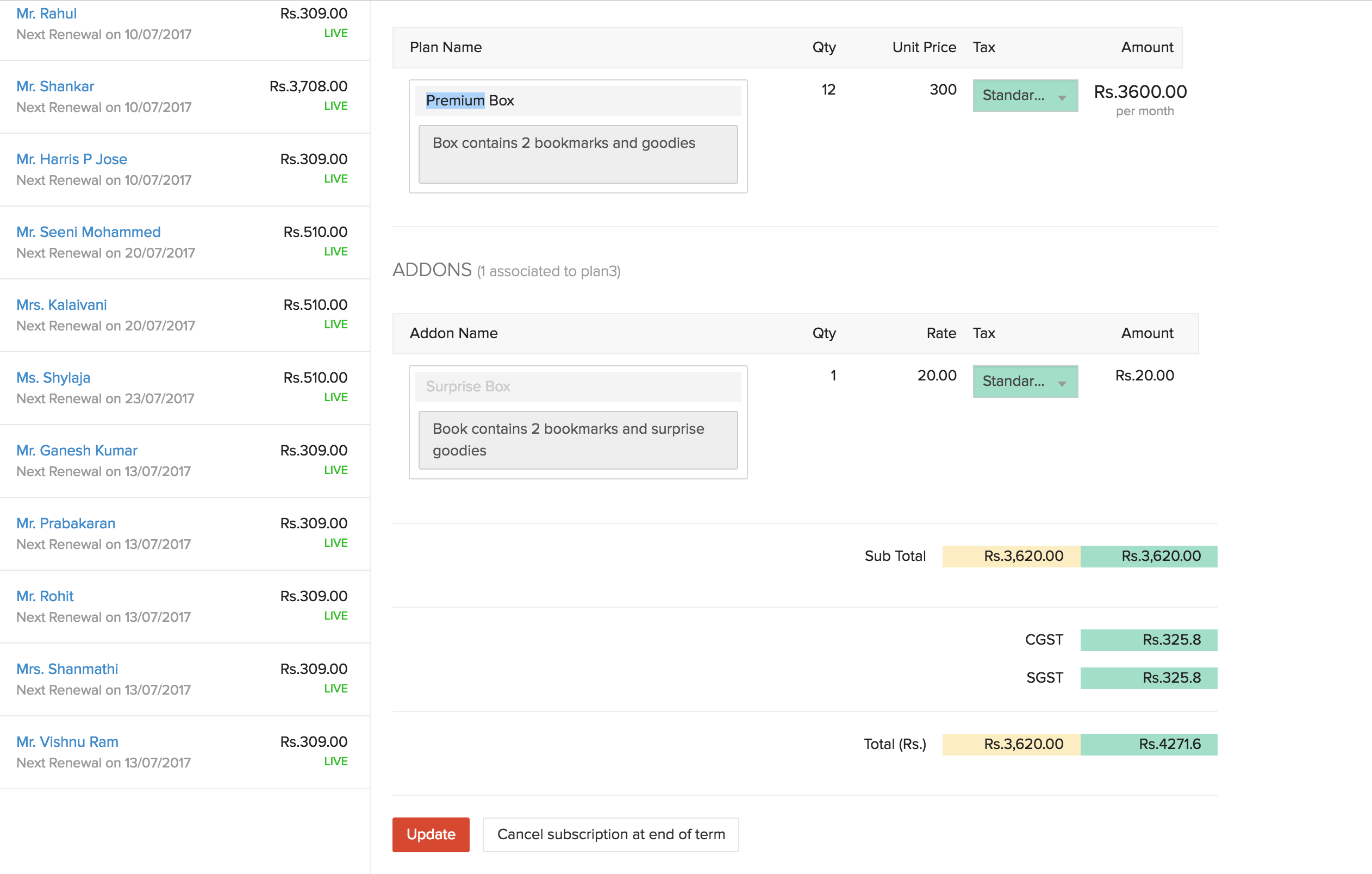This screenshot has height=874, width=1372.
Task: Select Mr. Vishnu Ram subscription
Action: pos(67,742)
